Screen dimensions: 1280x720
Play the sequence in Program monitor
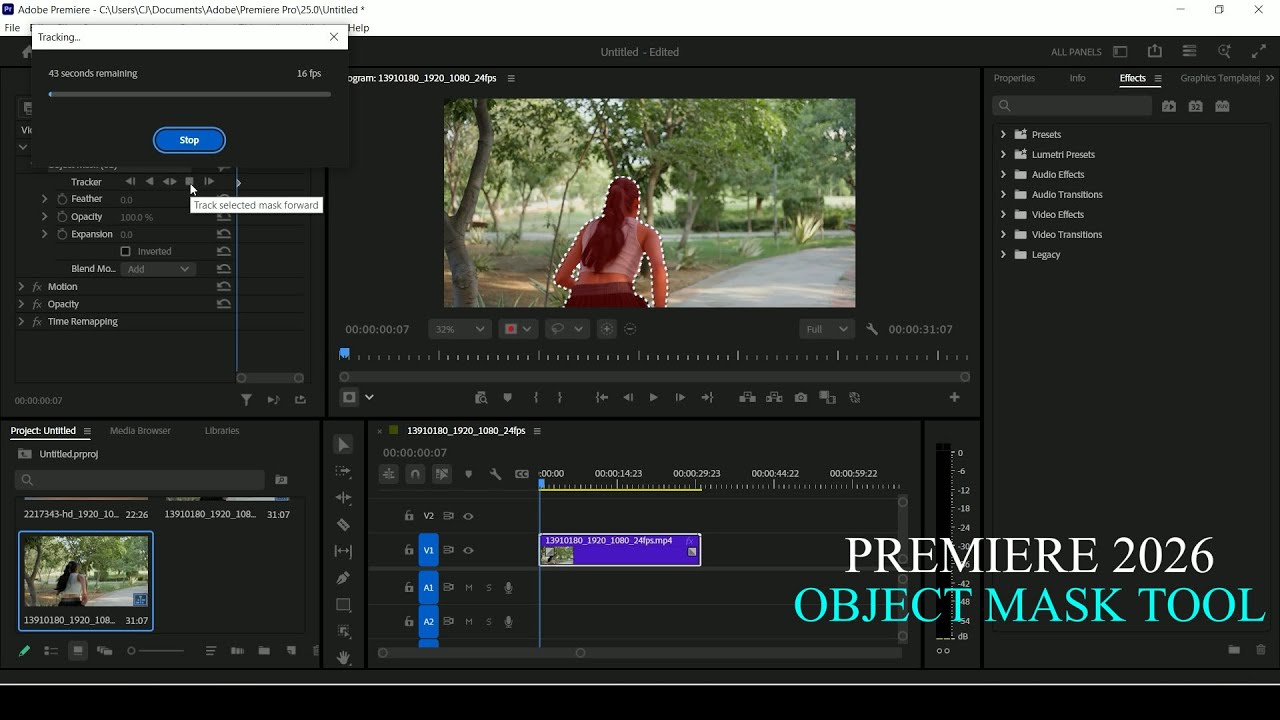[x=654, y=397]
